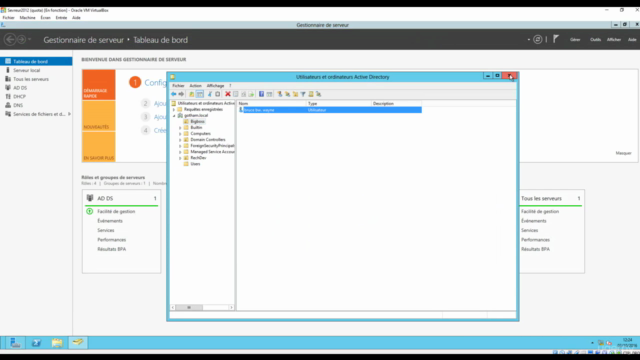640x360 pixels.
Task: Open the Fichier menu in Active Directory
Action: pyautogui.click(x=178, y=86)
